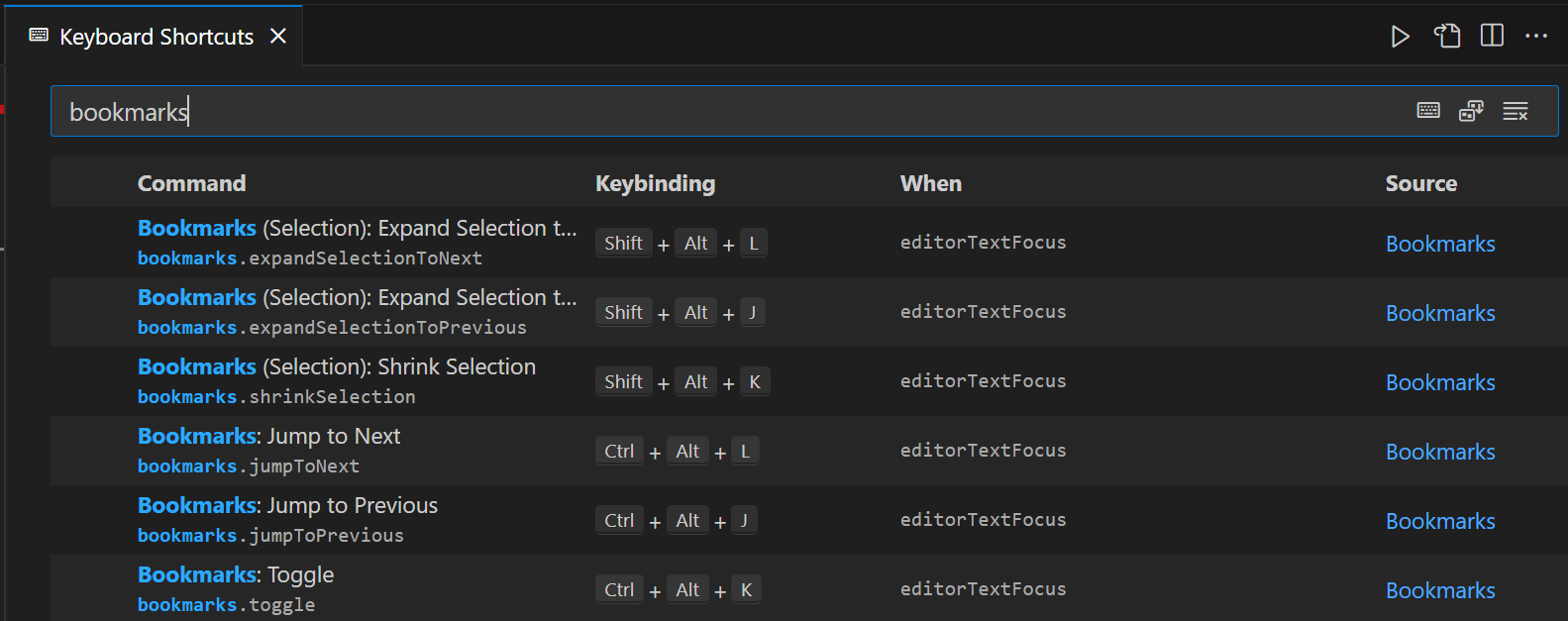Open Bookmarks source link for Jump to Next
The height and width of the screenshot is (621, 1568).
[x=1440, y=452]
